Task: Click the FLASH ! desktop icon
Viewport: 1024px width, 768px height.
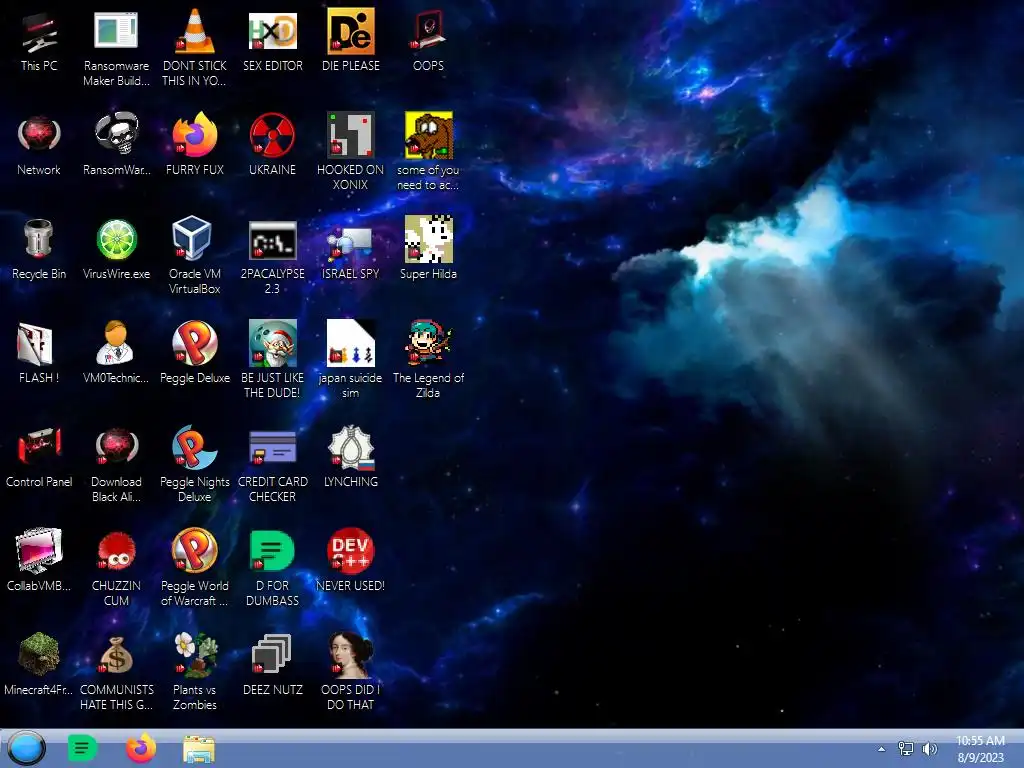Action: pyautogui.click(x=36, y=344)
